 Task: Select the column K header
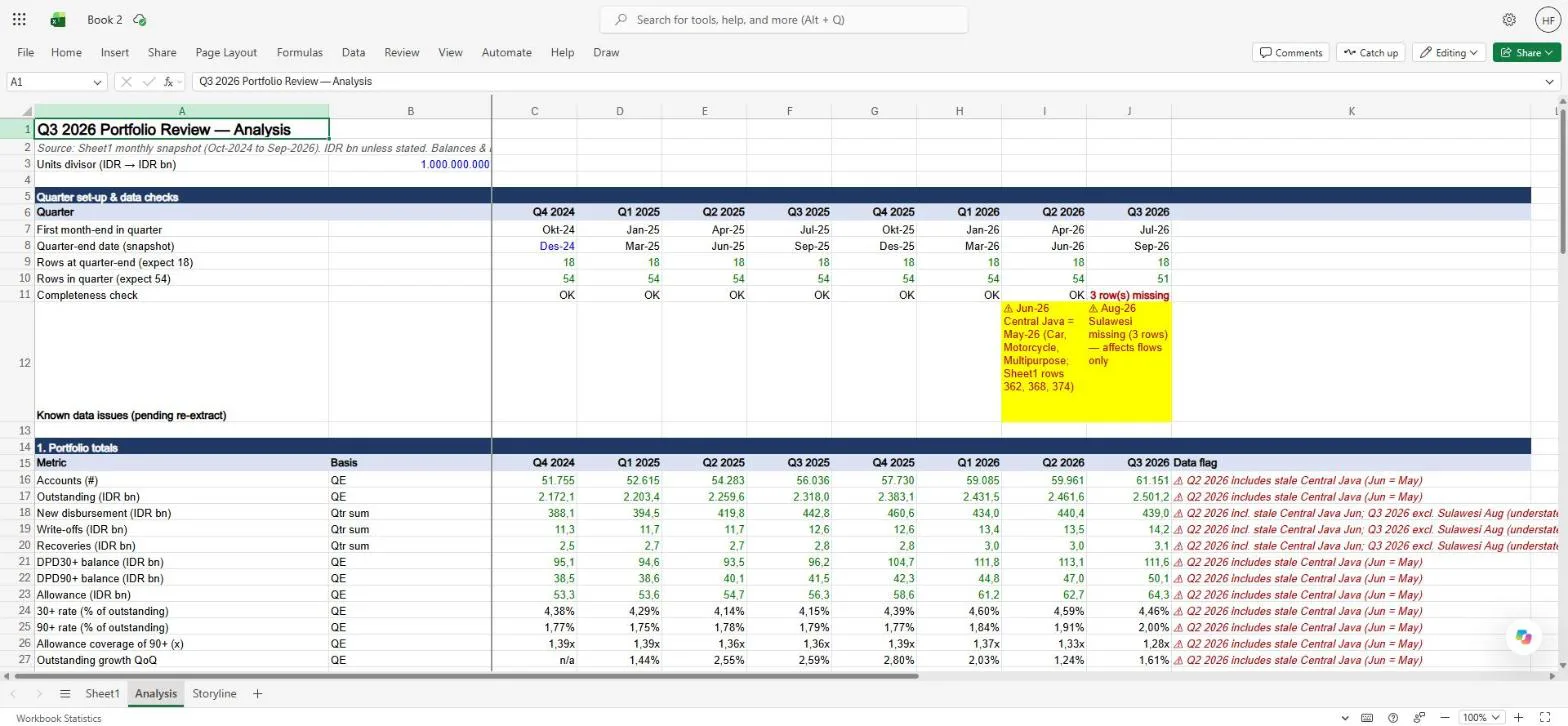pos(1351,111)
